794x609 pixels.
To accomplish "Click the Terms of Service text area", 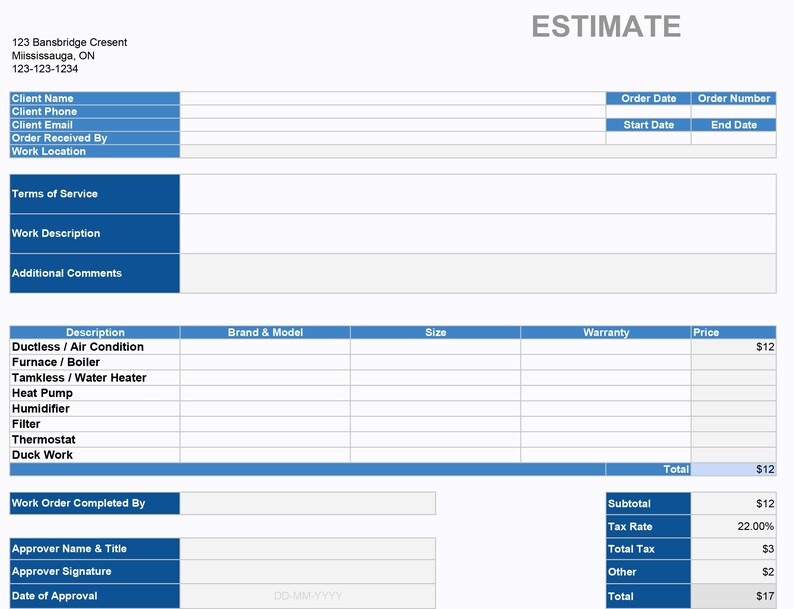I will [478, 194].
